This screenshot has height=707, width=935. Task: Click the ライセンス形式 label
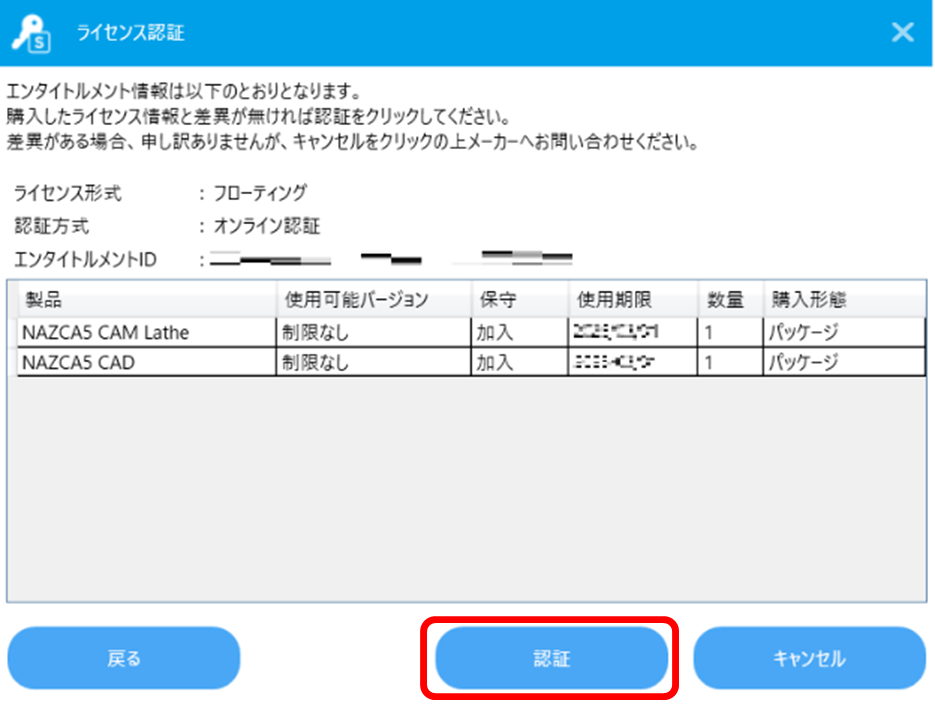[67, 193]
